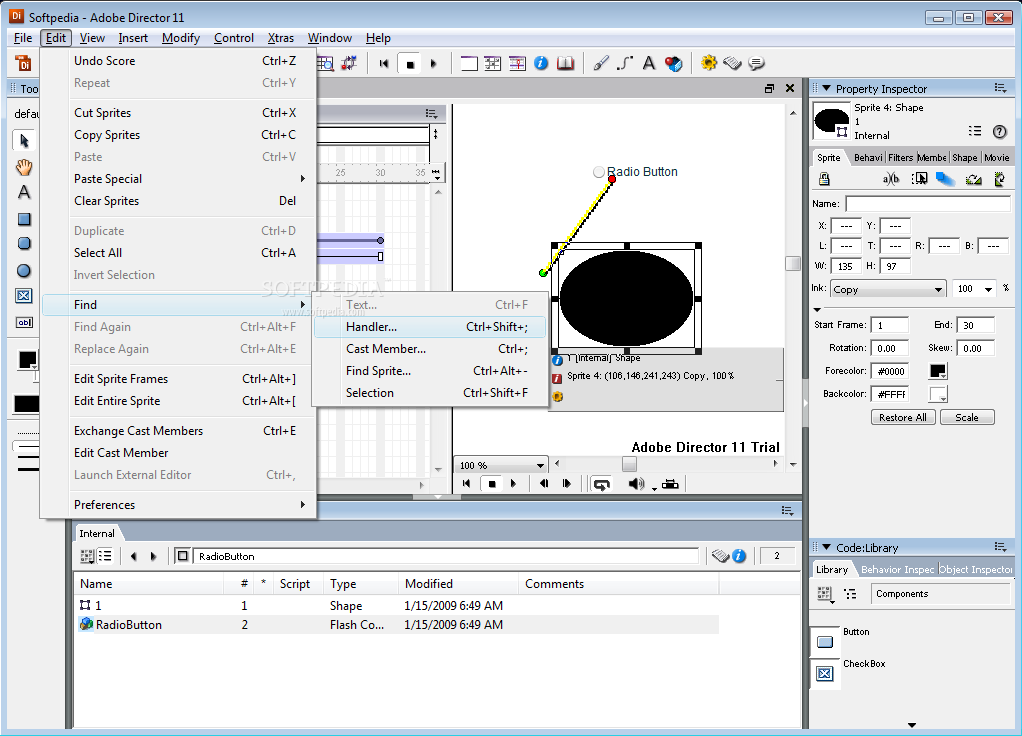The width and height of the screenshot is (1022, 736).
Task: Open the Backcolor white swatch
Action: click(937, 394)
